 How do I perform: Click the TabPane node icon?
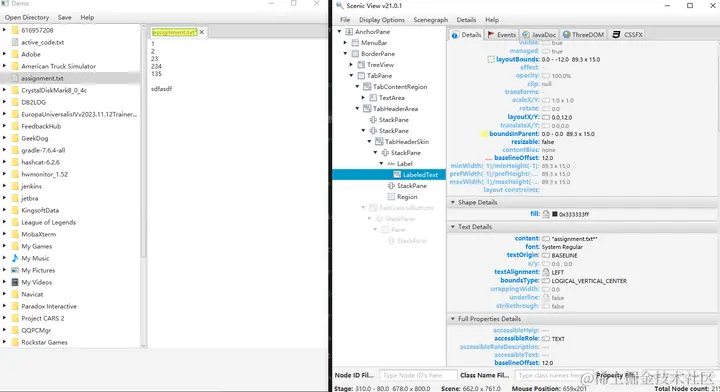point(361,76)
